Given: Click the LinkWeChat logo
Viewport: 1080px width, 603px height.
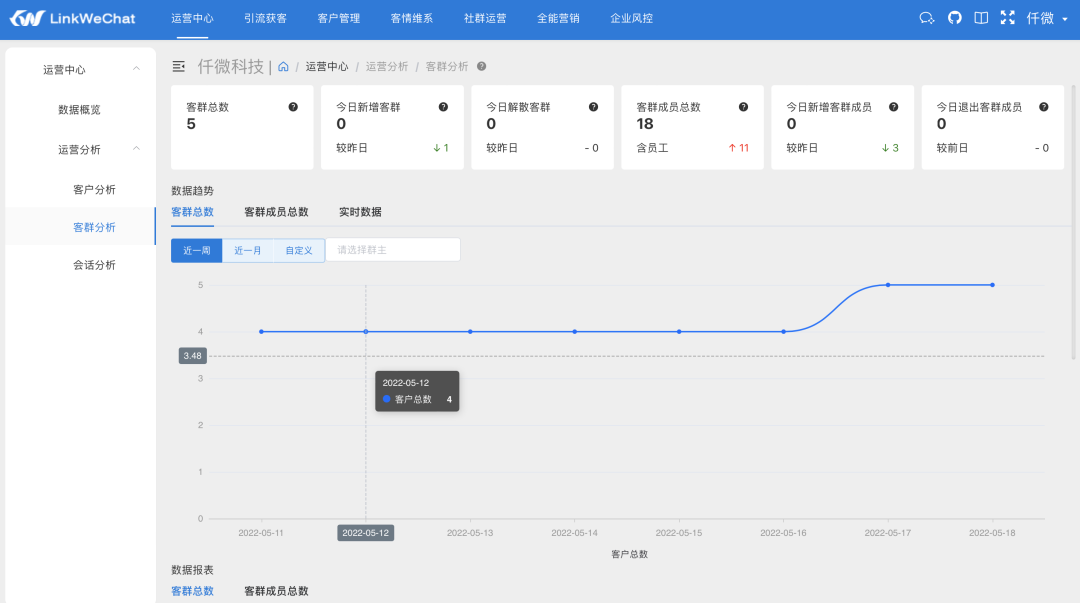Looking at the screenshot, I should click(72, 19).
